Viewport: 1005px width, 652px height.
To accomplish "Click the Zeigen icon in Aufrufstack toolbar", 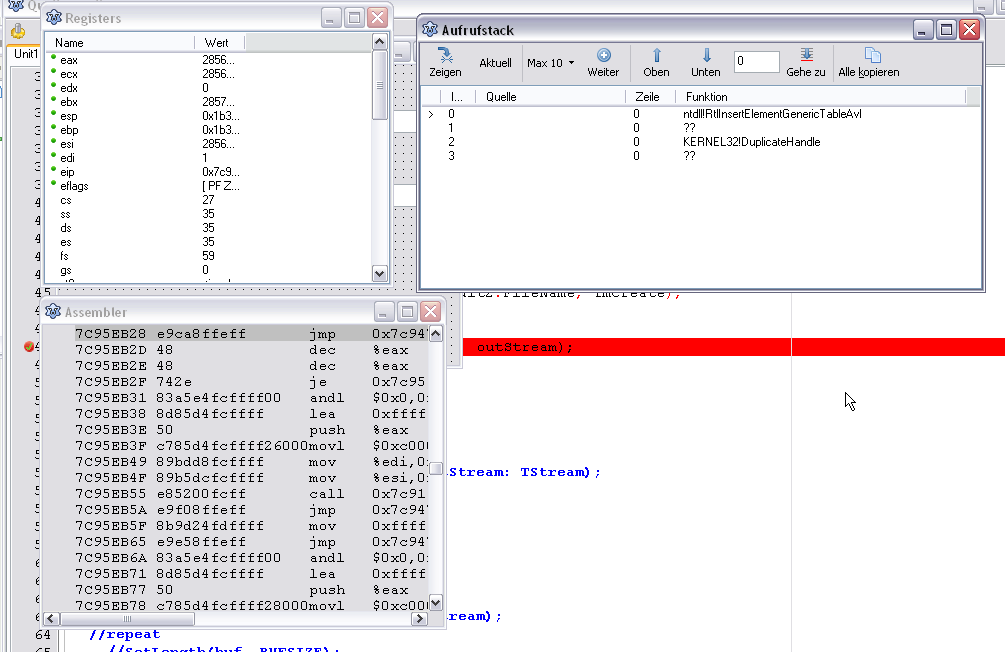I will click(445, 56).
